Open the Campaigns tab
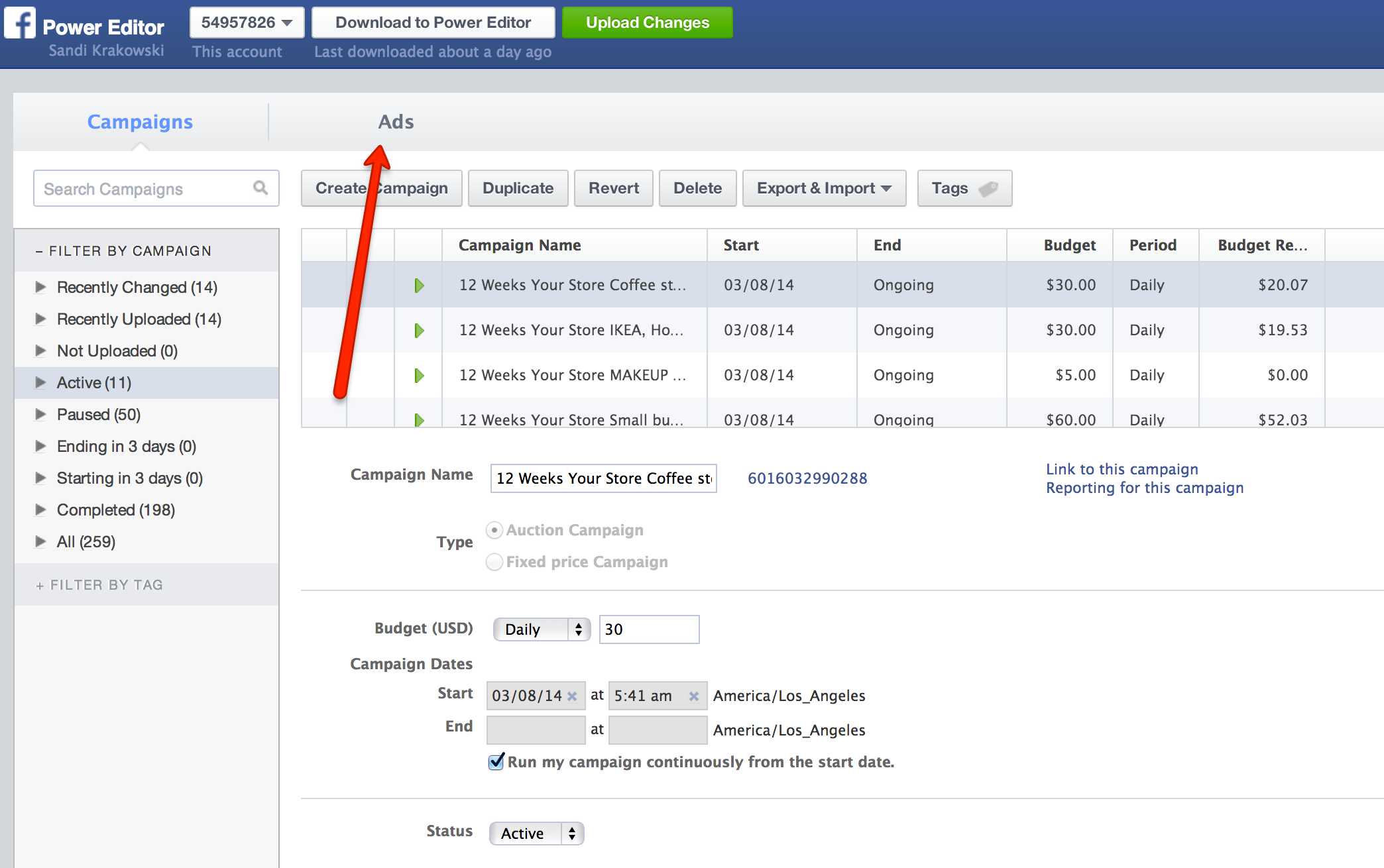The width and height of the screenshot is (1384, 868). point(140,122)
